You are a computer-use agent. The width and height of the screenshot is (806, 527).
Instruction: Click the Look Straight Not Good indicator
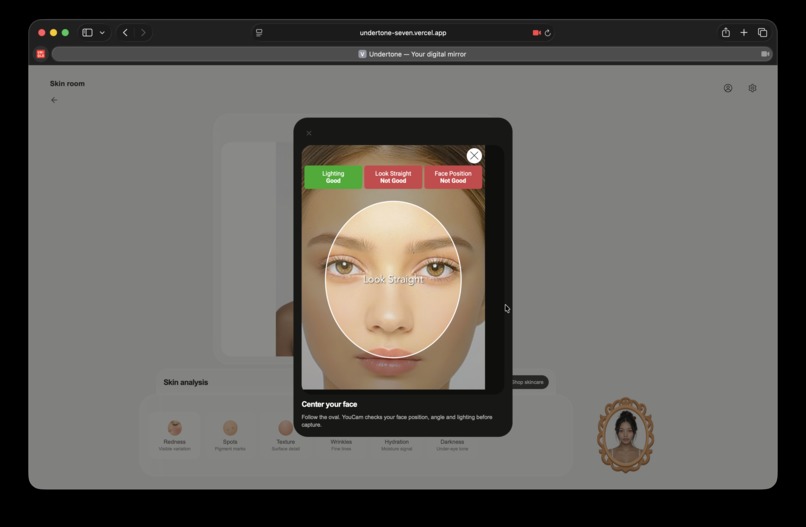click(393, 177)
